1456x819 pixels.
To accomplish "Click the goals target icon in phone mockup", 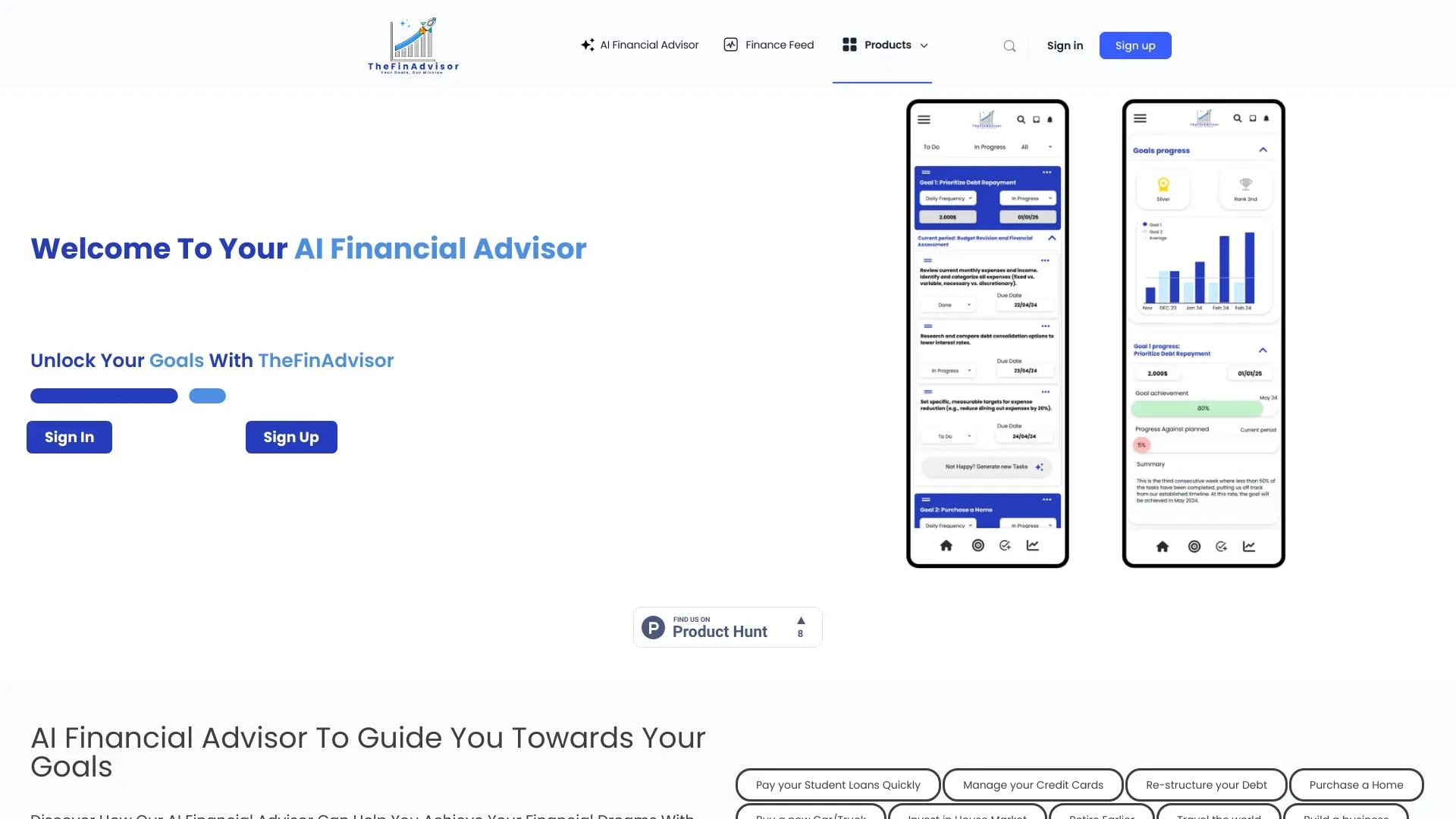I will (x=977, y=545).
